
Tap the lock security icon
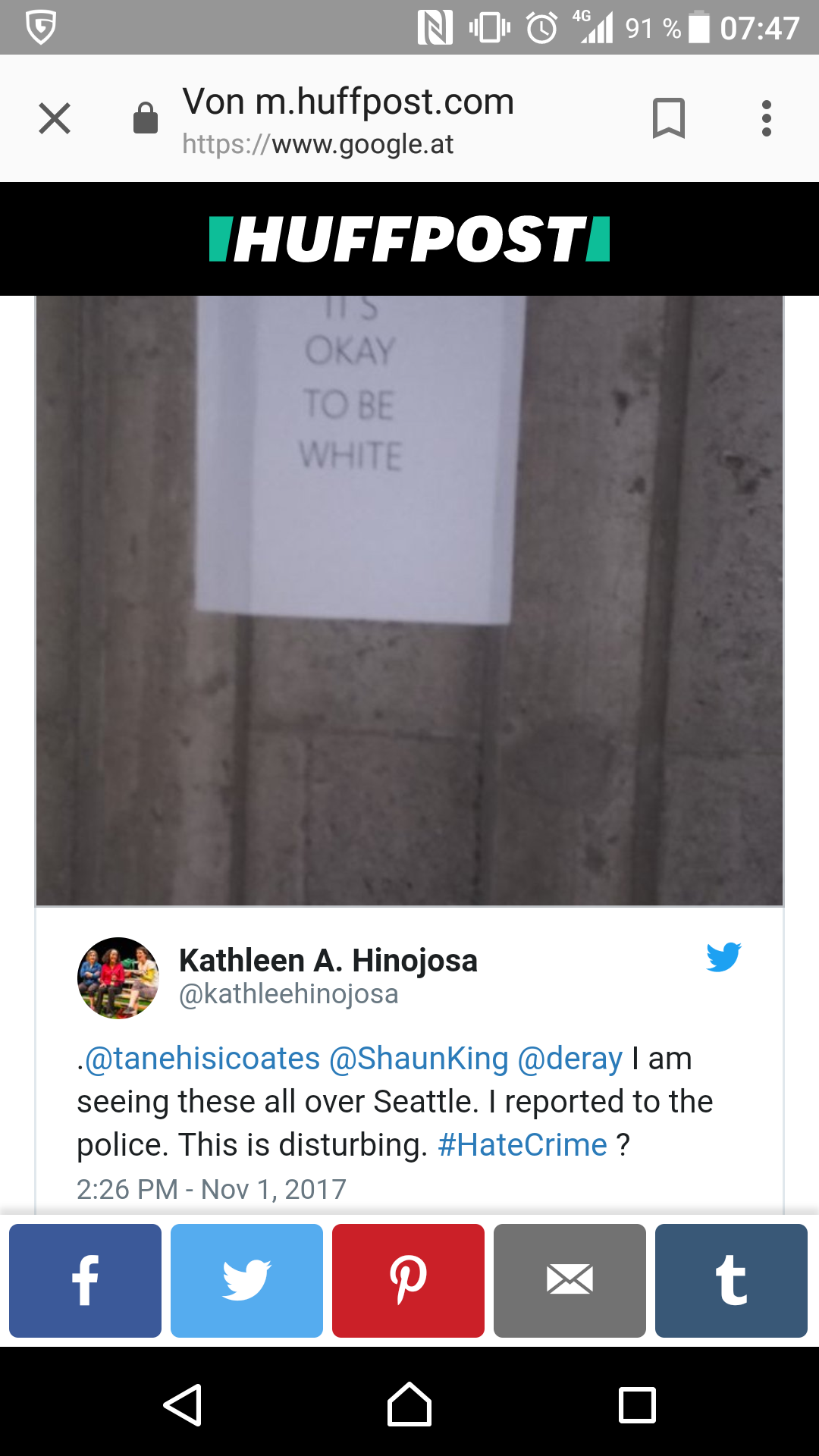[146, 118]
